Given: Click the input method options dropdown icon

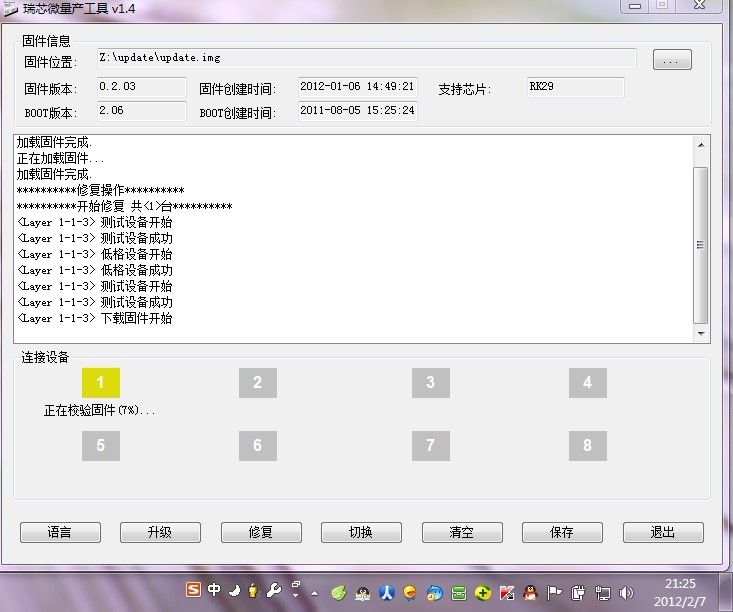Looking at the screenshot, I should click(295, 590).
